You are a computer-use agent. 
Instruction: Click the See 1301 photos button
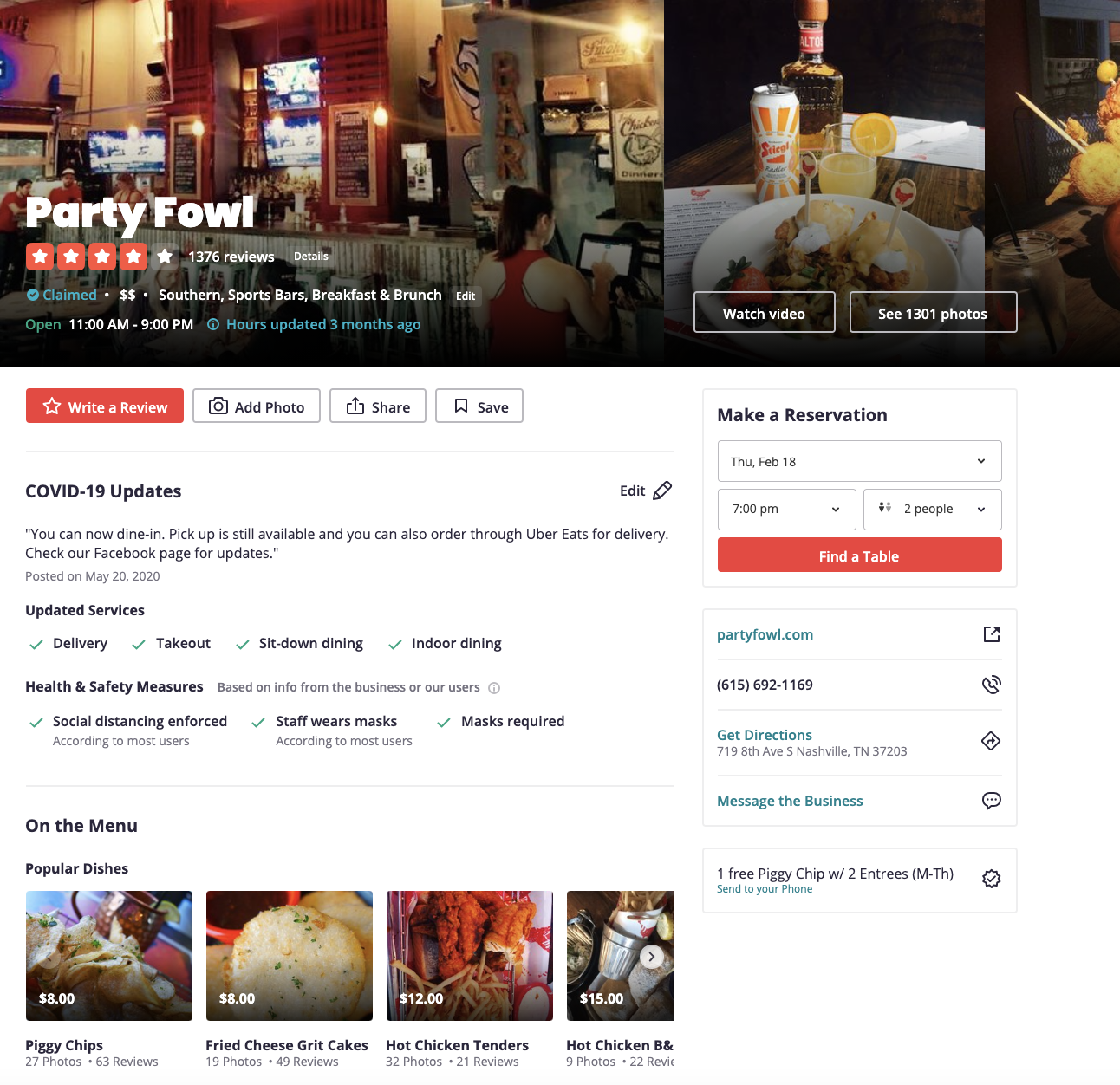tap(934, 312)
